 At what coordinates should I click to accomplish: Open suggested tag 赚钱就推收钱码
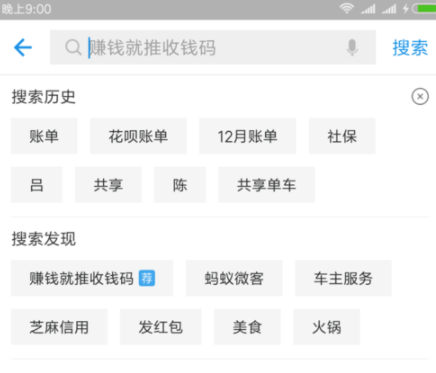tap(92, 278)
